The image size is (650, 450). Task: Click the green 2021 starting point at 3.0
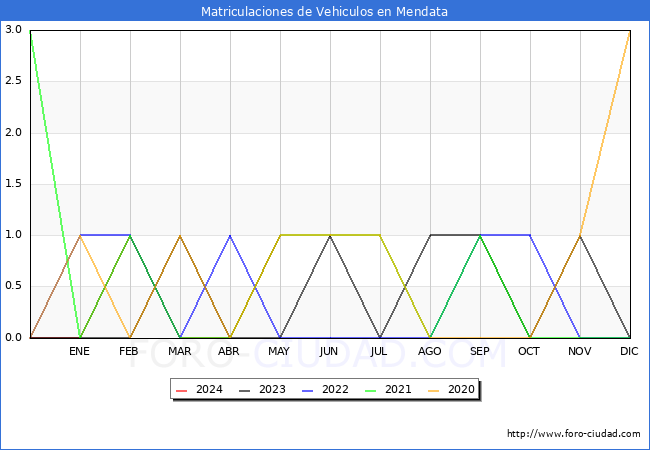[31, 31]
